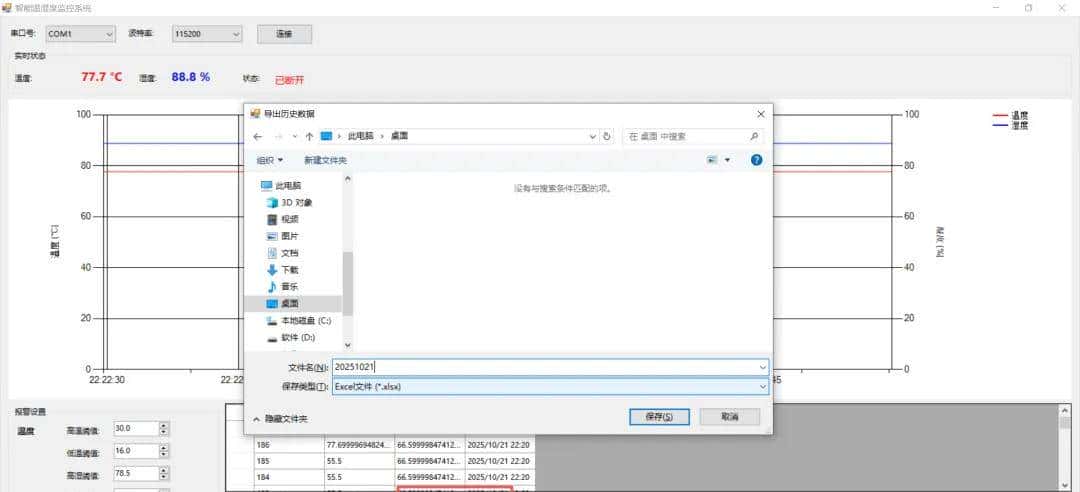1080x492 pixels.
Task: Close the 导出历史数据 dialog
Action: 760,114
